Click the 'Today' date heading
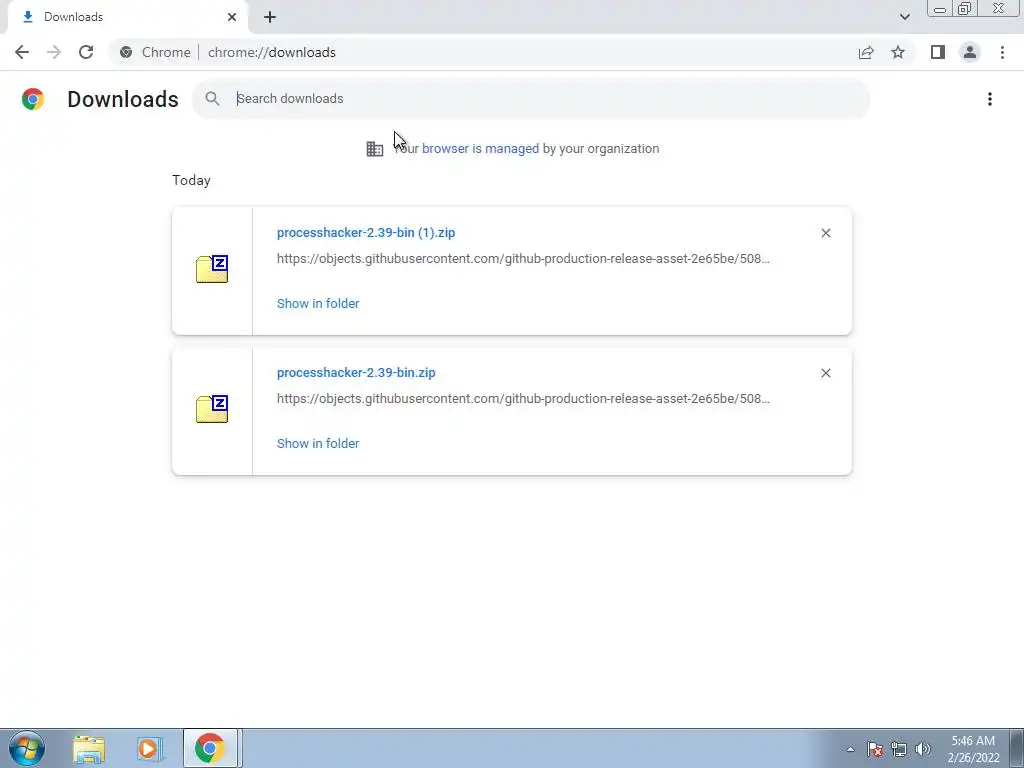This screenshot has height=768, width=1024. click(x=191, y=180)
